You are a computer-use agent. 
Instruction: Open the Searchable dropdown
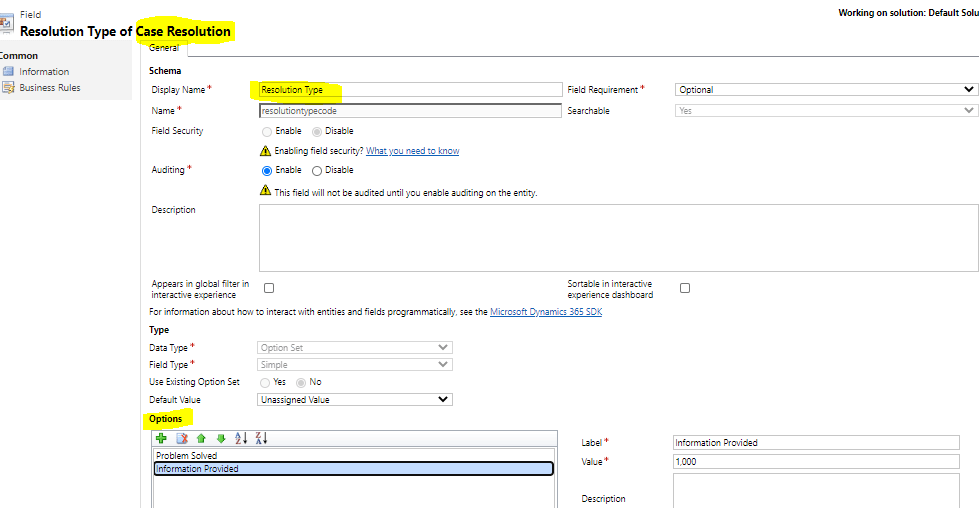coord(826,111)
